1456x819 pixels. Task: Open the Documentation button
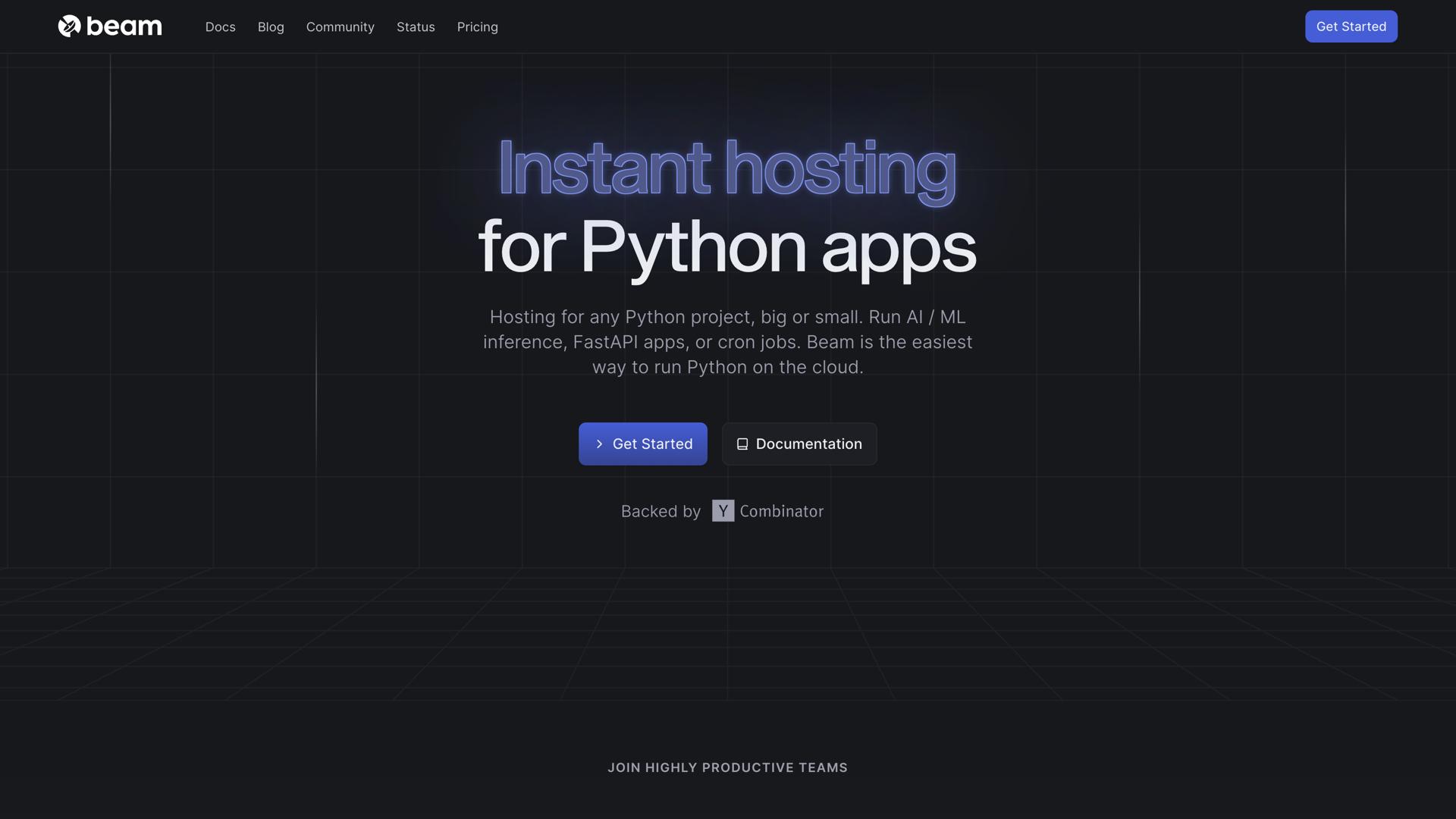coord(808,444)
